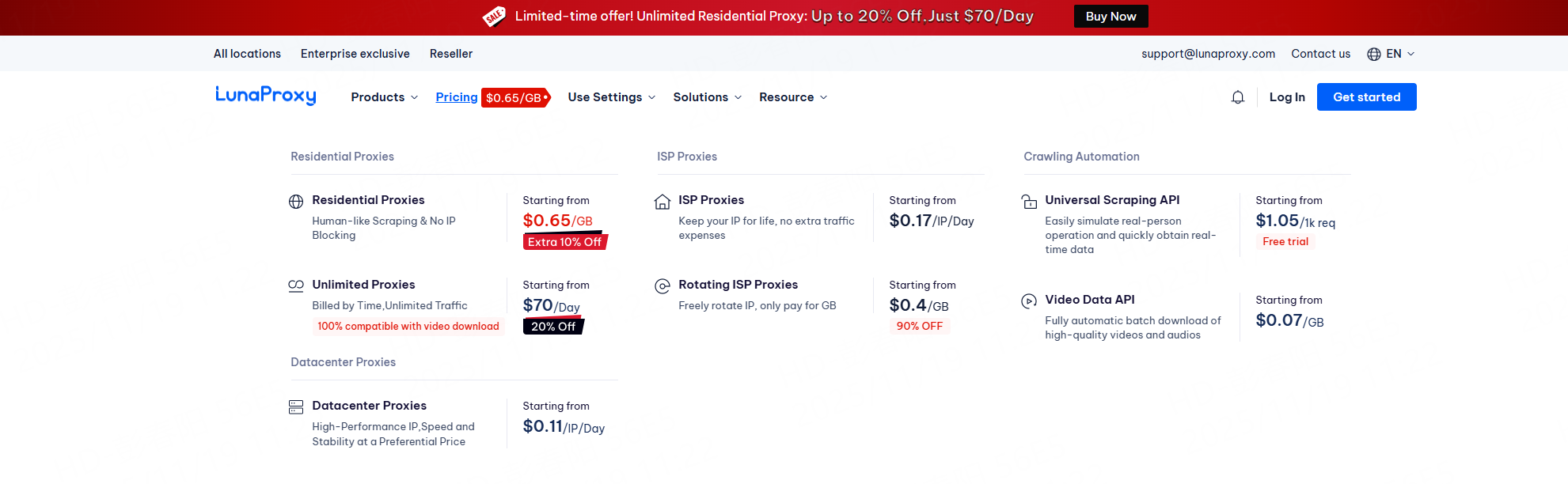The height and width of the screenshot is (484, 1568).
Task: Click the LunaProxy logo
Action: pyautogui.click(x=266, y=96)
